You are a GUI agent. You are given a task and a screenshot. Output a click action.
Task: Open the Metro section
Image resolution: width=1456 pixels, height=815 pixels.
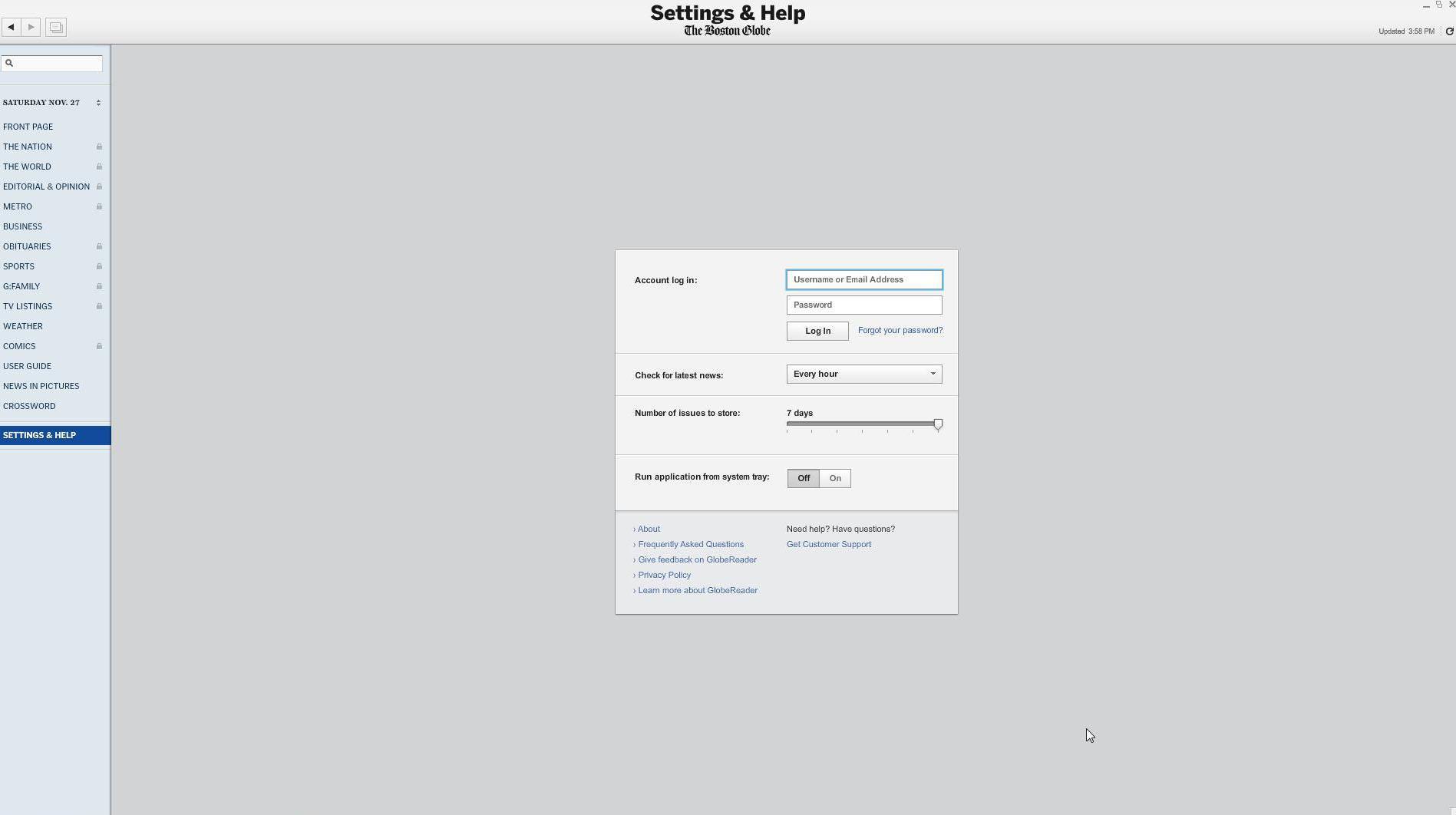18,206
